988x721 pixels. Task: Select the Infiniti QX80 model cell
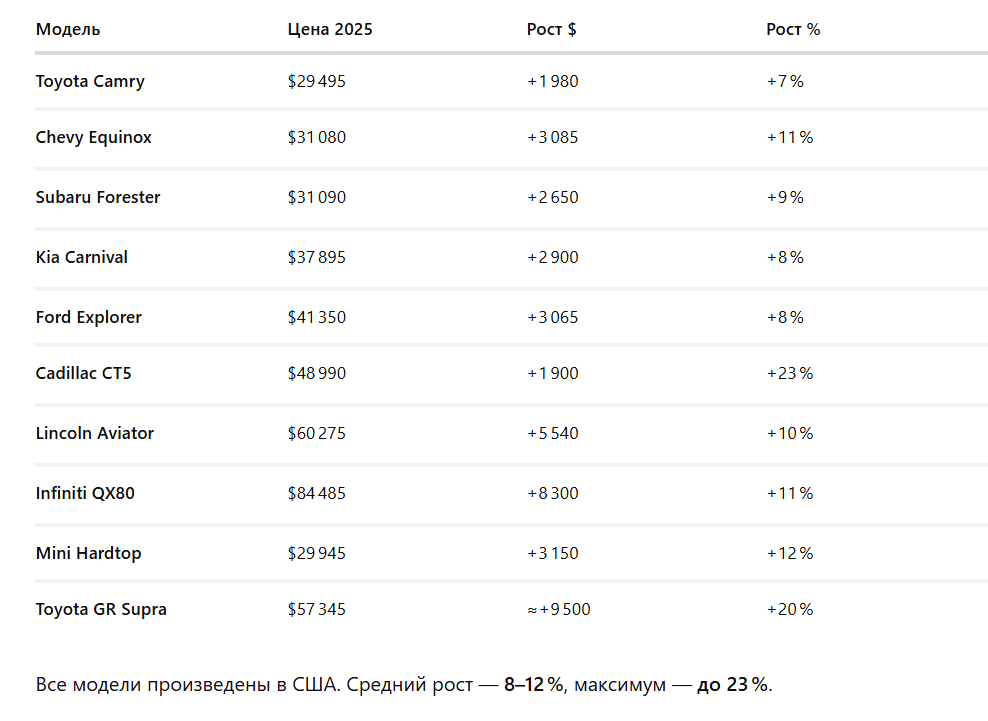pos(85,493)
